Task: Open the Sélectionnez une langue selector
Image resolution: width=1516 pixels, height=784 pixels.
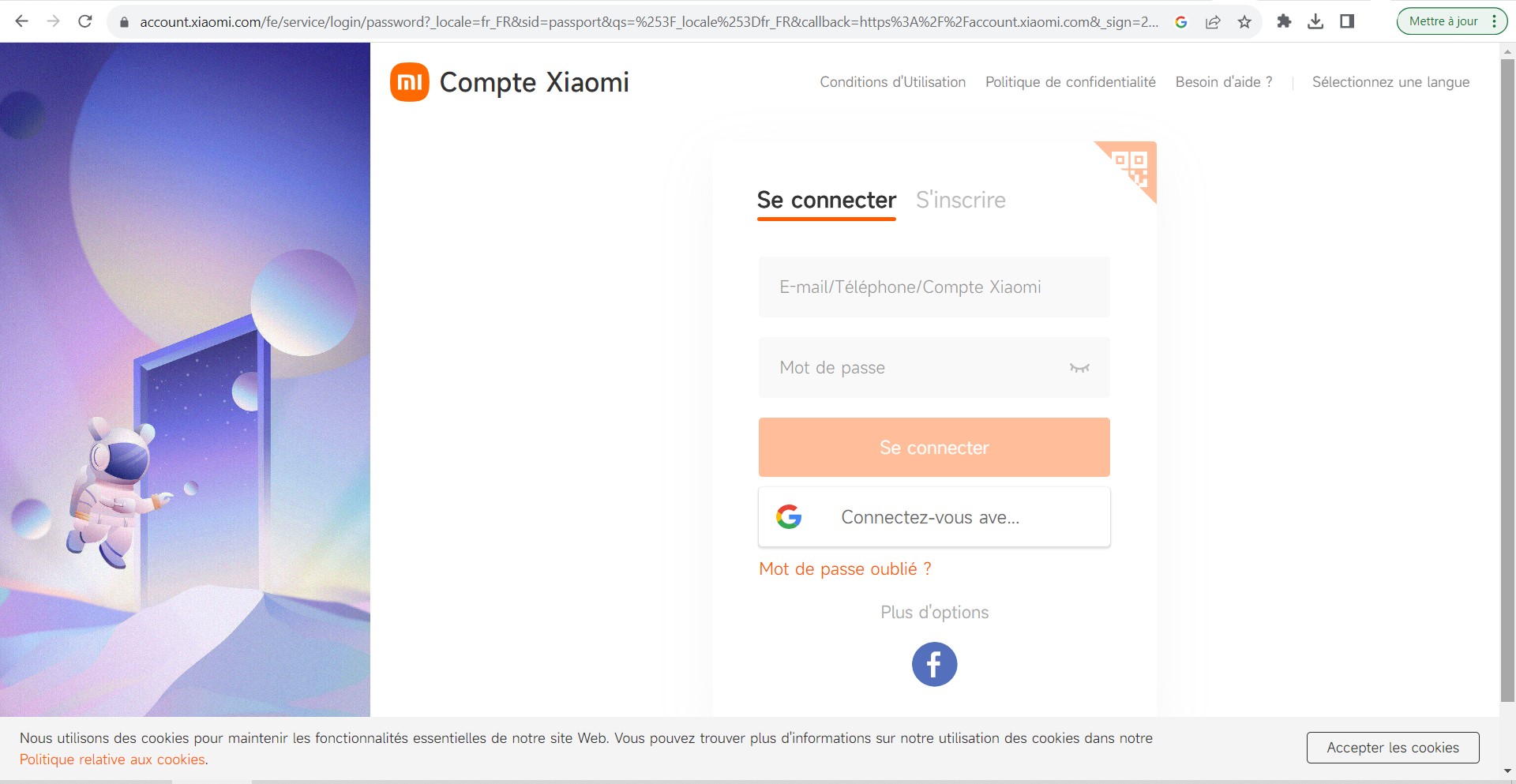Action: [1390, 82]
